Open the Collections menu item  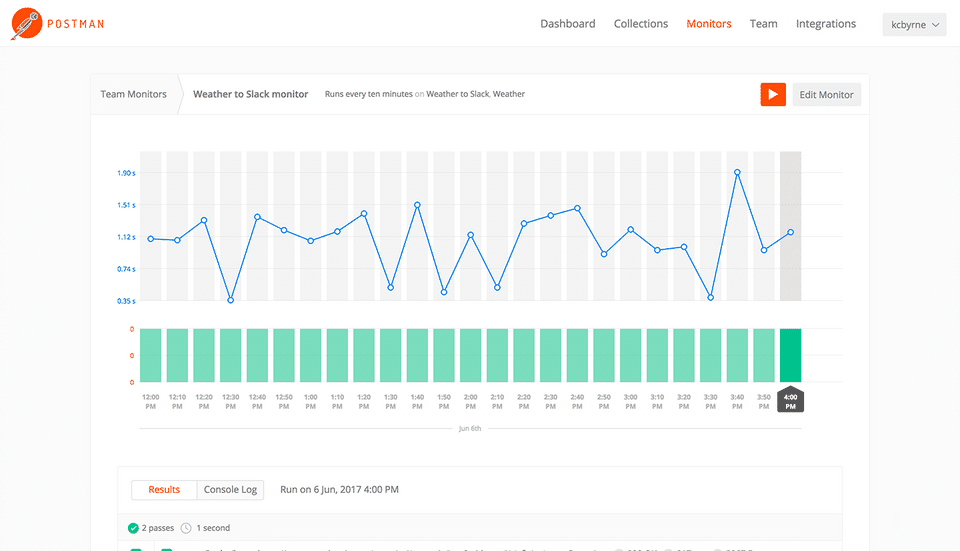point(641,24)
